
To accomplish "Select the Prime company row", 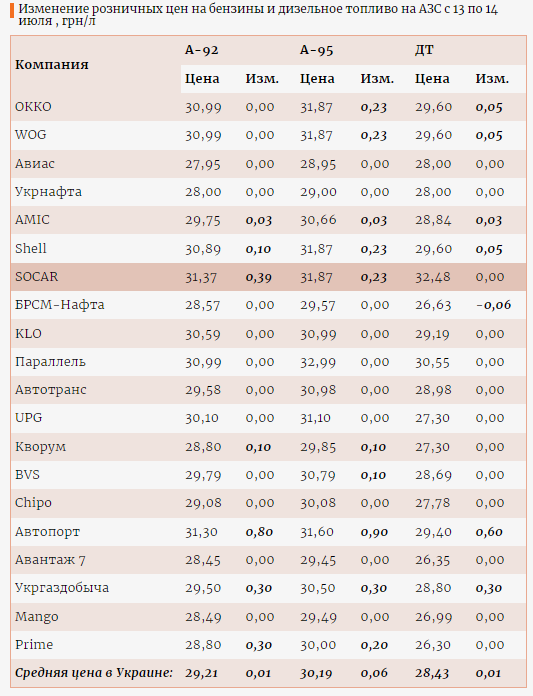I will (x=268, y=645).
